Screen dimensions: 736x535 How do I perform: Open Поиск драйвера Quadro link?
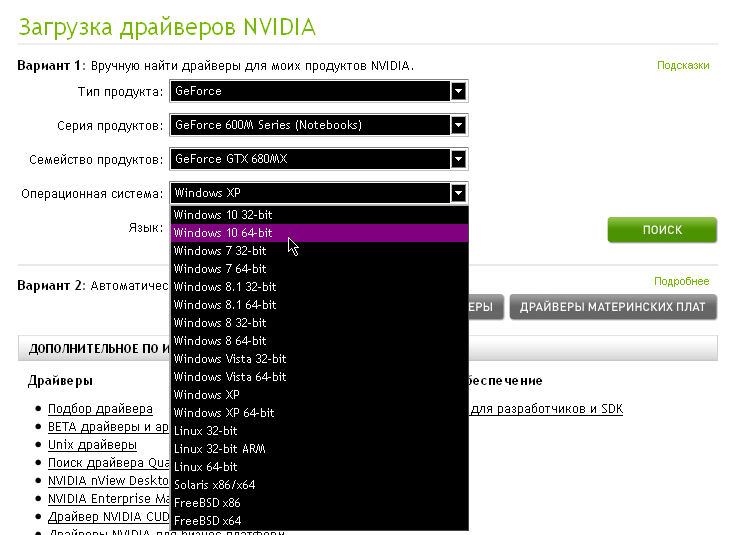pos(108,463)
